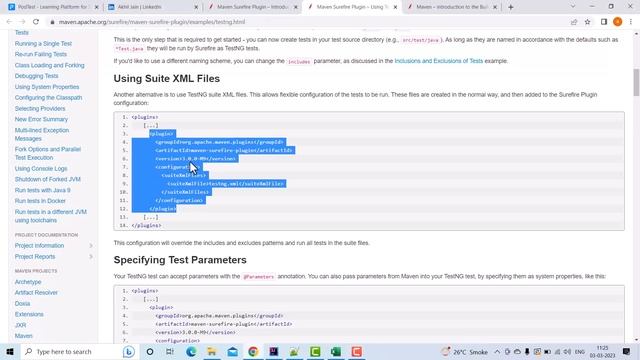The width and height of the screenshot is (640, 360).
Task: Open Chrome profile avatar
Action: point(618,22)
